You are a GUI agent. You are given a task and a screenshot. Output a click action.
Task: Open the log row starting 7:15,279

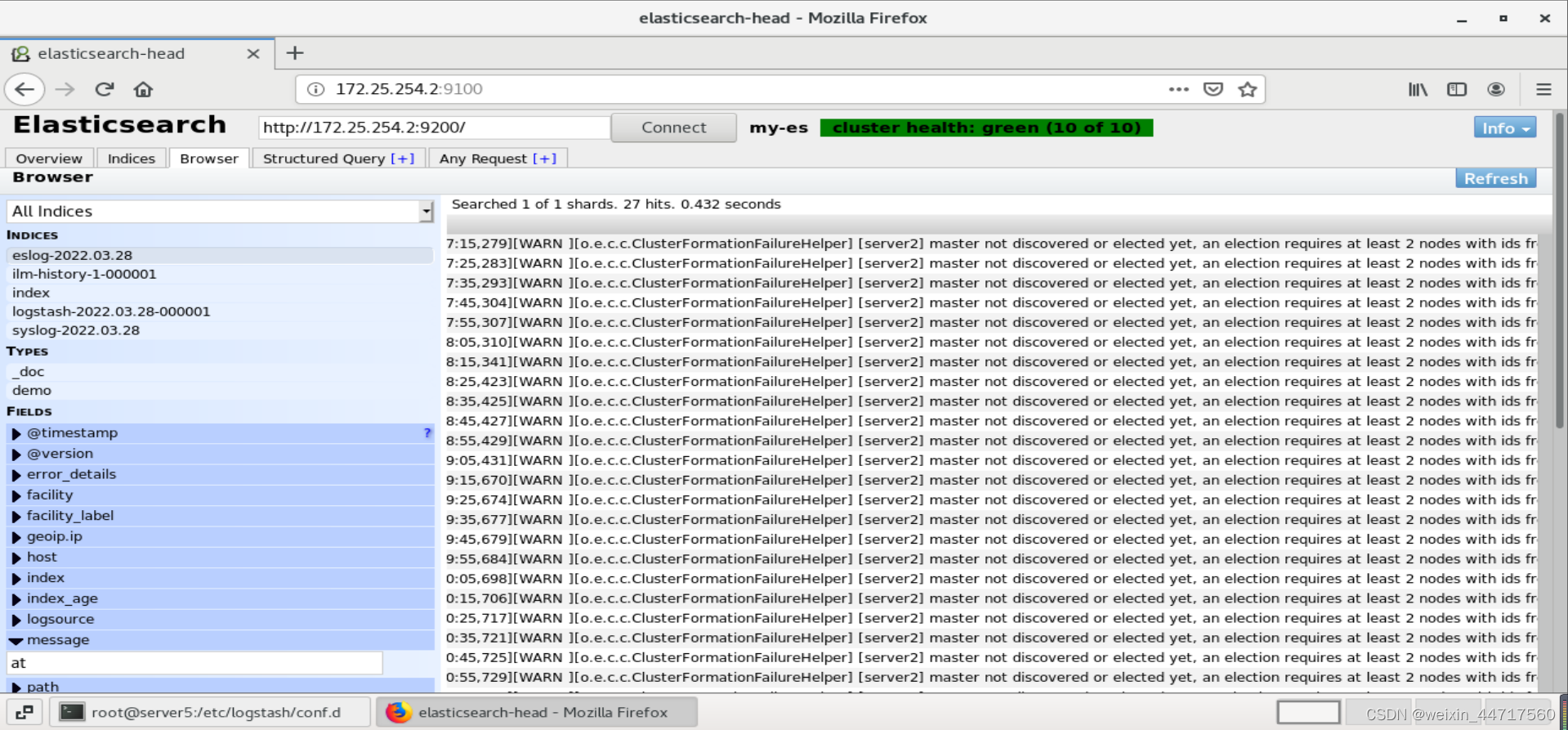990,244
